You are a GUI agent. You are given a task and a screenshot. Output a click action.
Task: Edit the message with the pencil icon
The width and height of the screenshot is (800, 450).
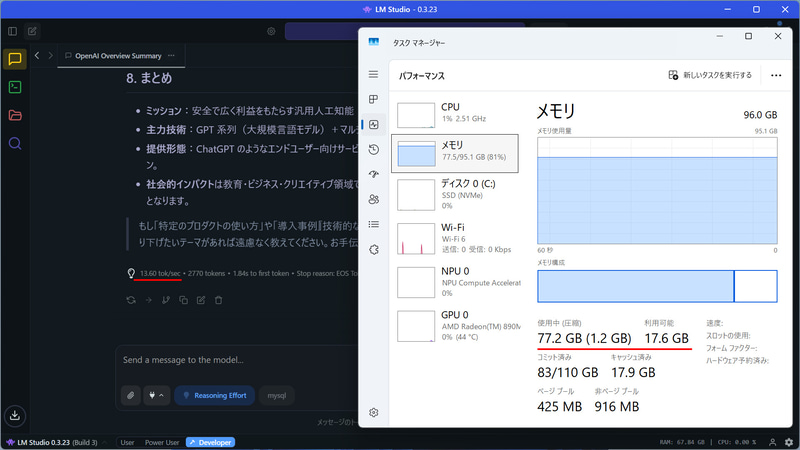201,300
